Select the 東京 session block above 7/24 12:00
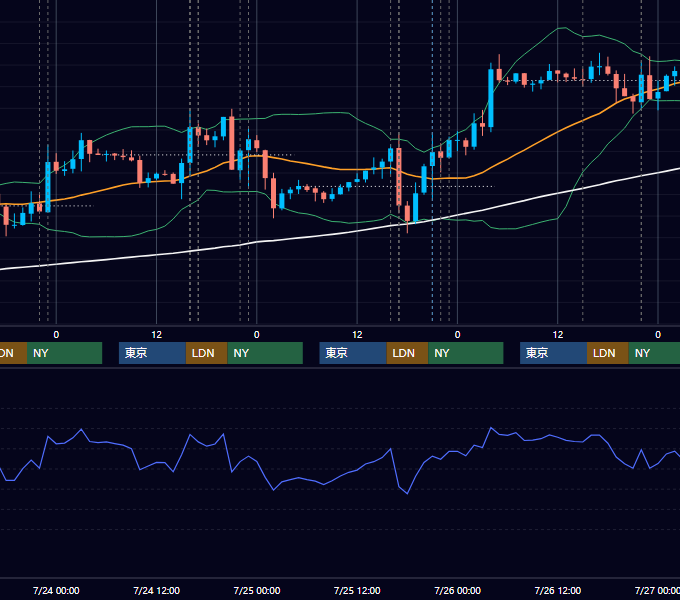Screen dimensions: 680x600 pos(152,353)
